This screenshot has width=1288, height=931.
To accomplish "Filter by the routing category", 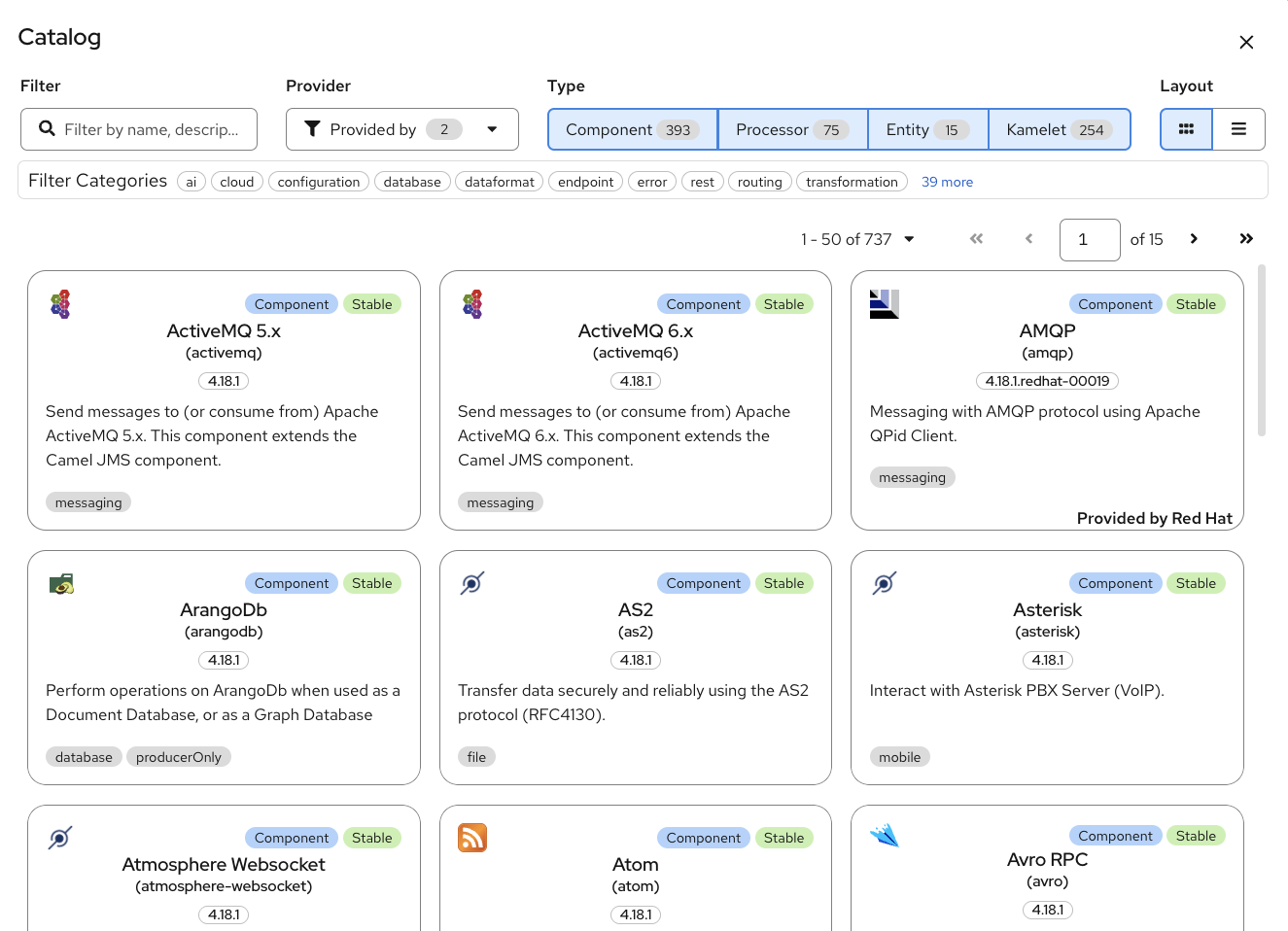I will click(760, 182).
